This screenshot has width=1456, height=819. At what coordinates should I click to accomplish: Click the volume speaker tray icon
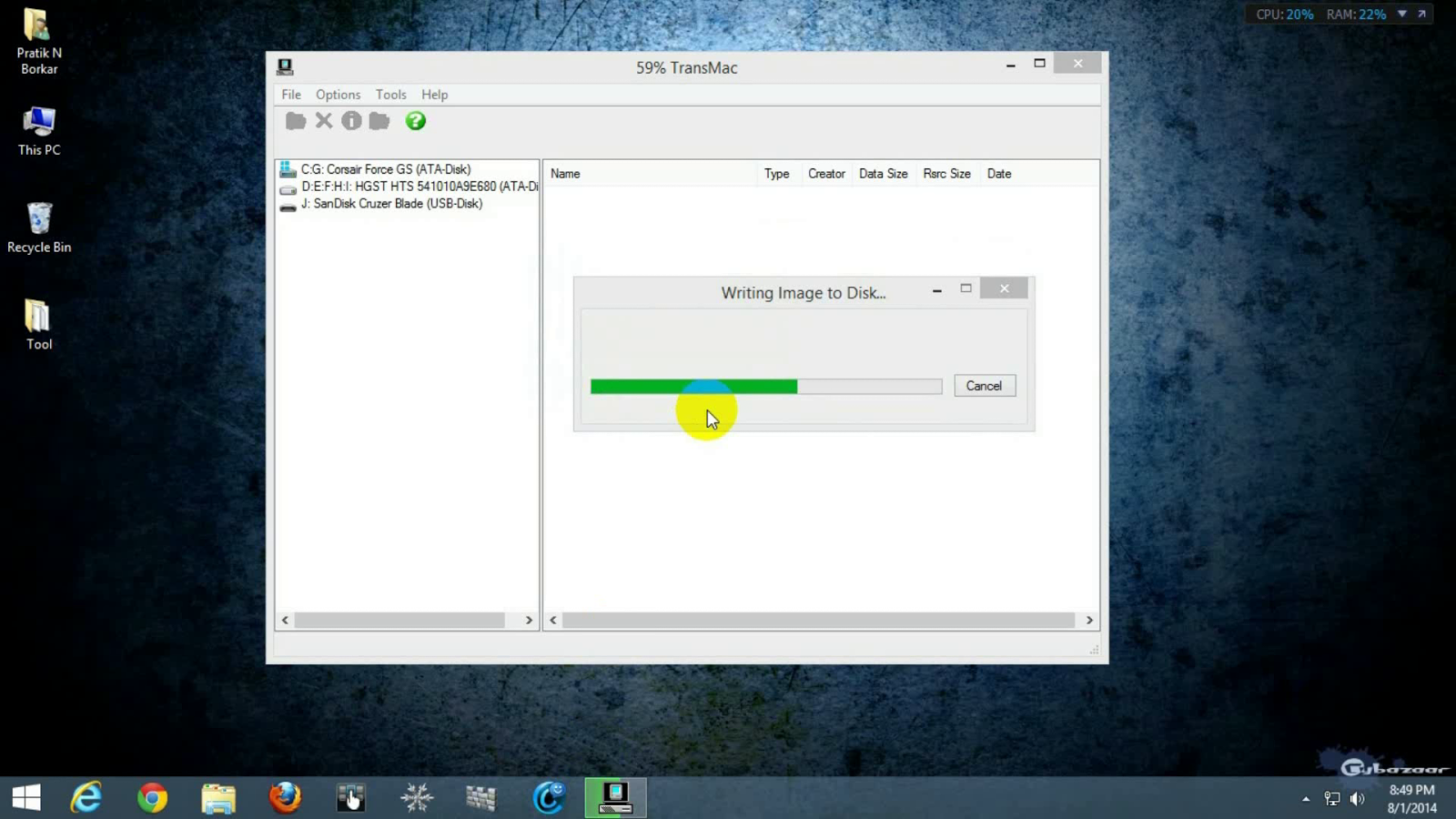(1358, 799)
